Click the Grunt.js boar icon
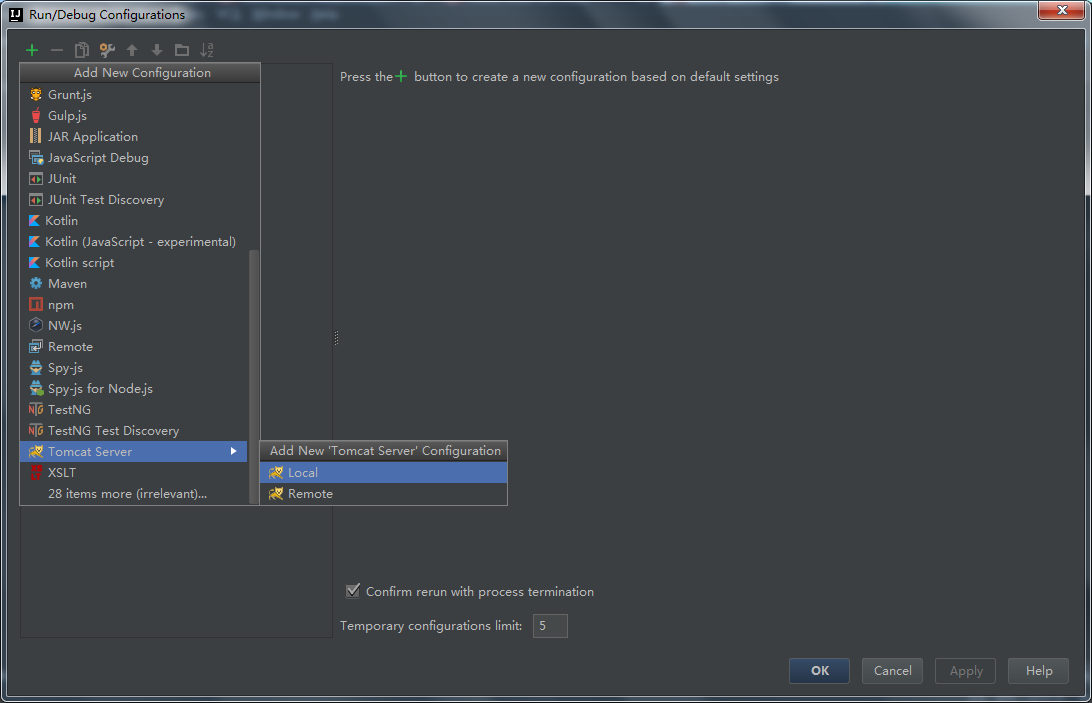Image resolution: width=1092 pixels, height=703 pixels. click(x=36, y=95)
